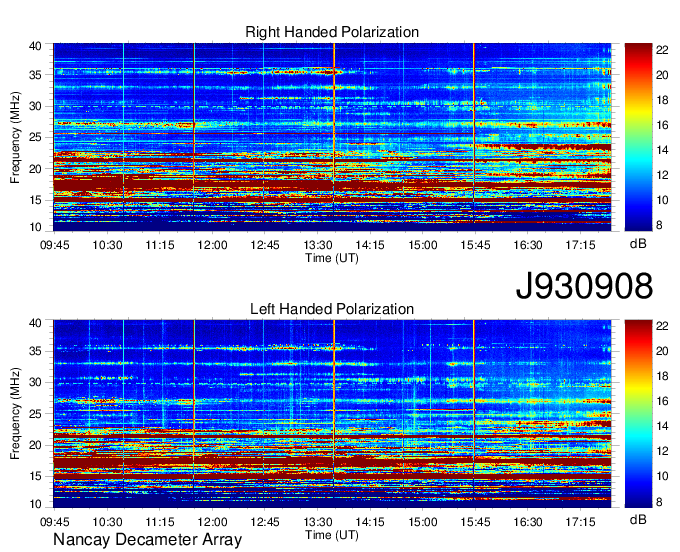
Task: Click the 22 value on the top color bar
Action: click(662, 50)
